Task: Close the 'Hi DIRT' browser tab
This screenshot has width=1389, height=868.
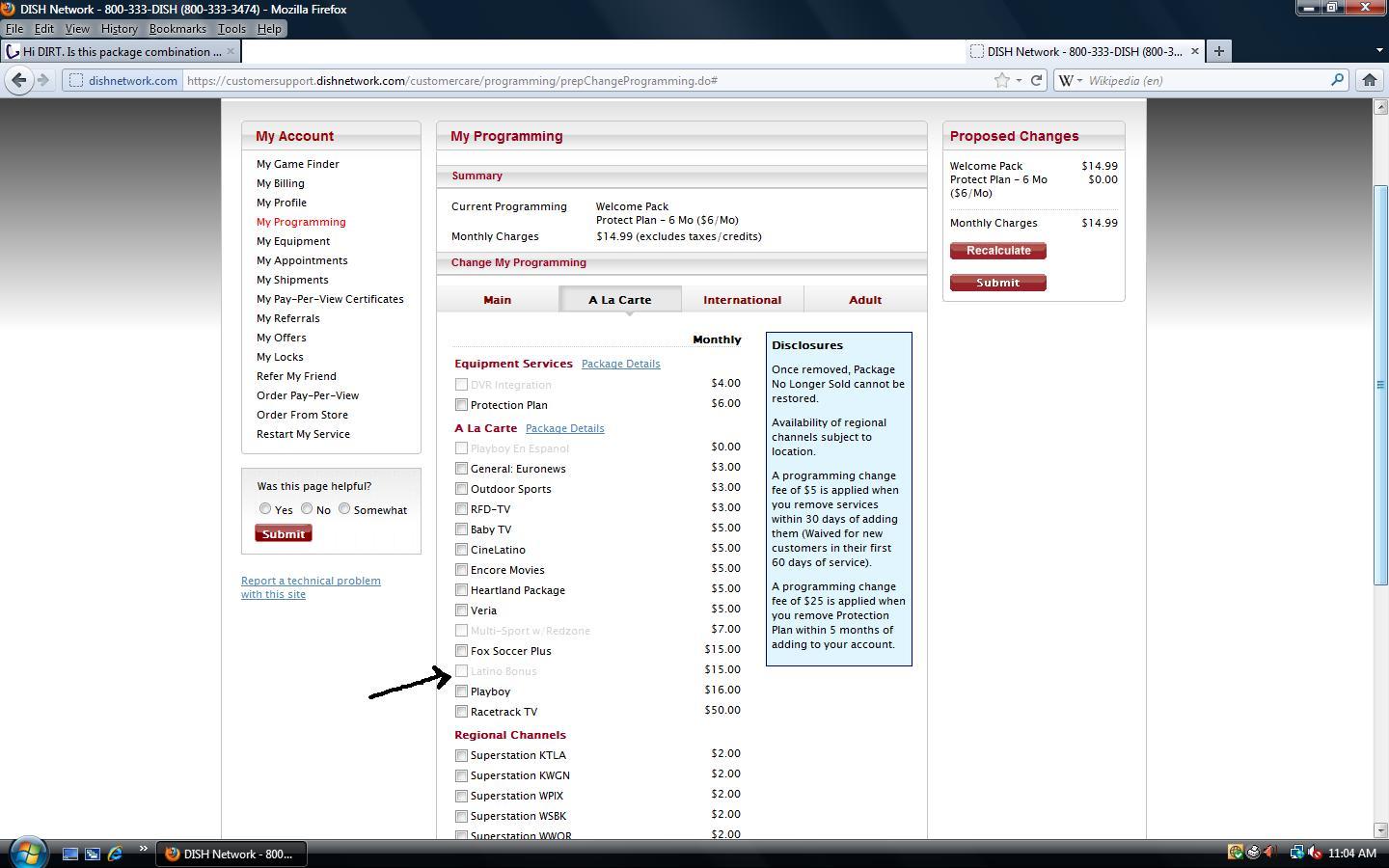Action: (x=230, y=51)
